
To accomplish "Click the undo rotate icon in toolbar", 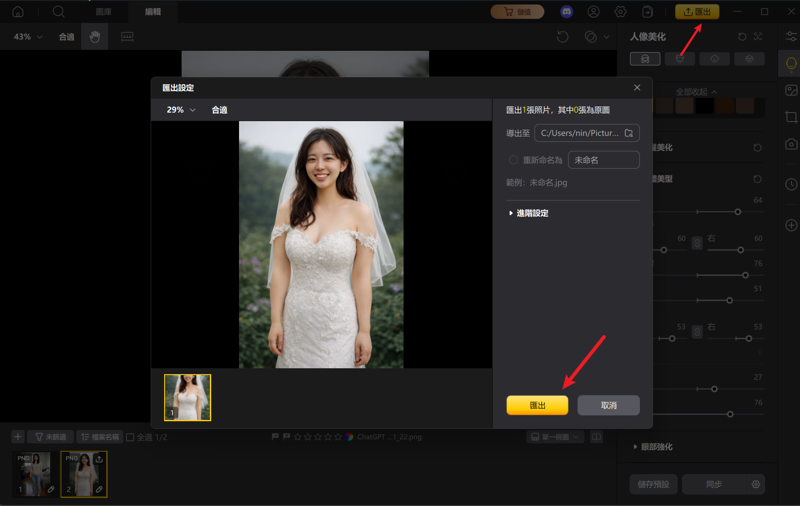I will pyautogui.click(x=562, y=37).
